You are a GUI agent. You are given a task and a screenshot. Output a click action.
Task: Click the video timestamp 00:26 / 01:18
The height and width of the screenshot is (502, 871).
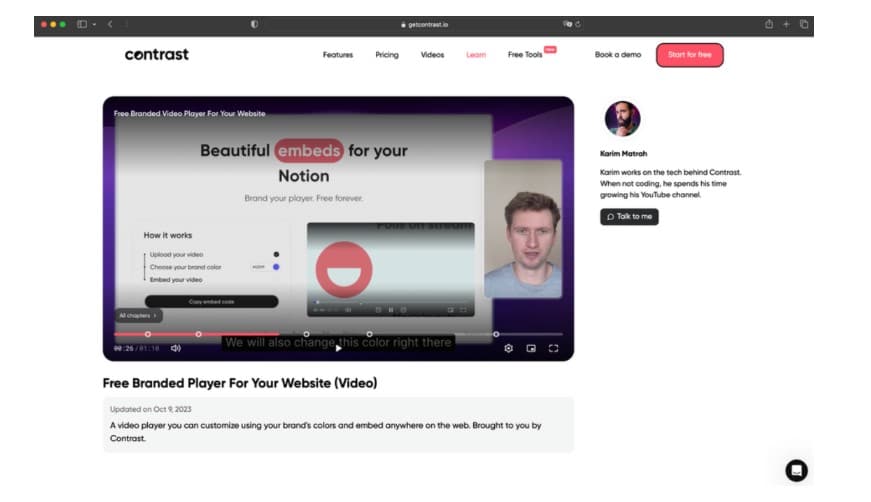pyautogui.click(x=136, y=349)
